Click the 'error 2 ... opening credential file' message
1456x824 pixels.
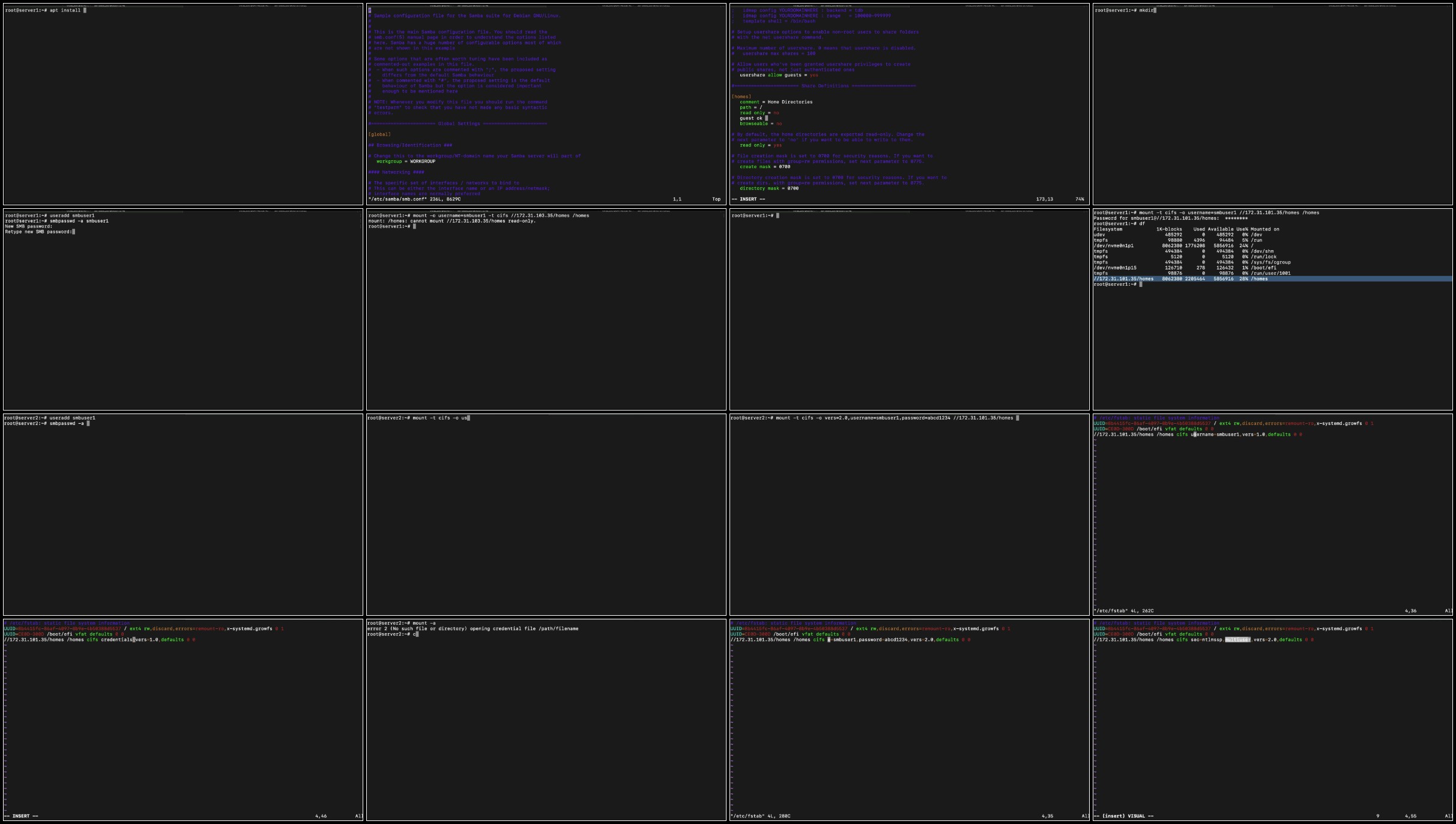(473, 628)
